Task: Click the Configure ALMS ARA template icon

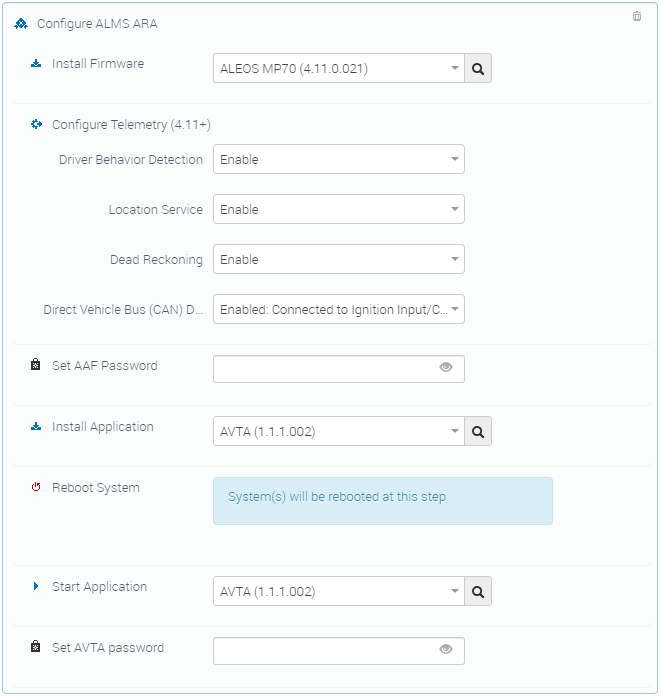Action: (21, 23)
